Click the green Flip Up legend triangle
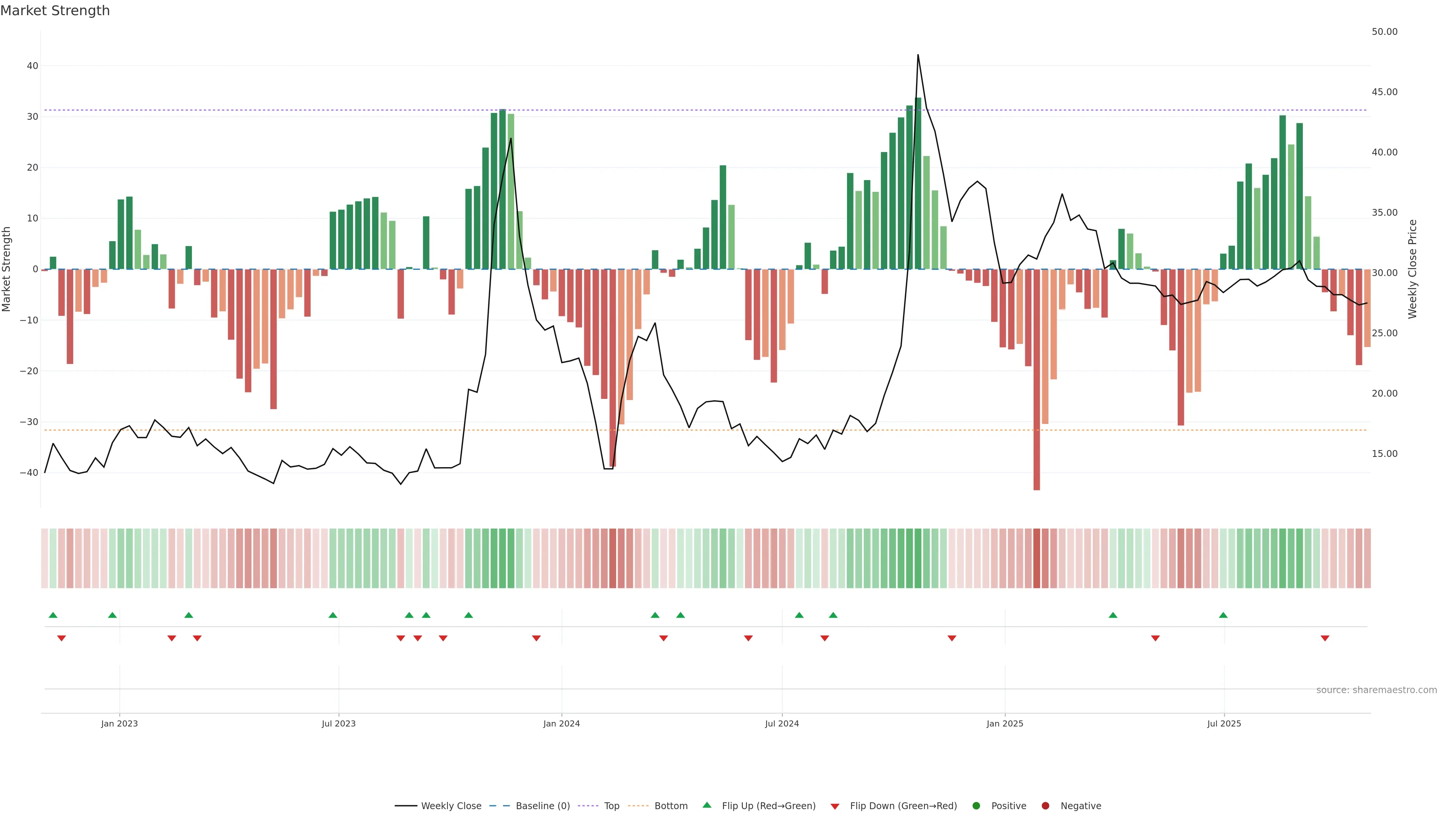Image resolution: width=1456 pixels, height=819 pixels. [706, 805]
